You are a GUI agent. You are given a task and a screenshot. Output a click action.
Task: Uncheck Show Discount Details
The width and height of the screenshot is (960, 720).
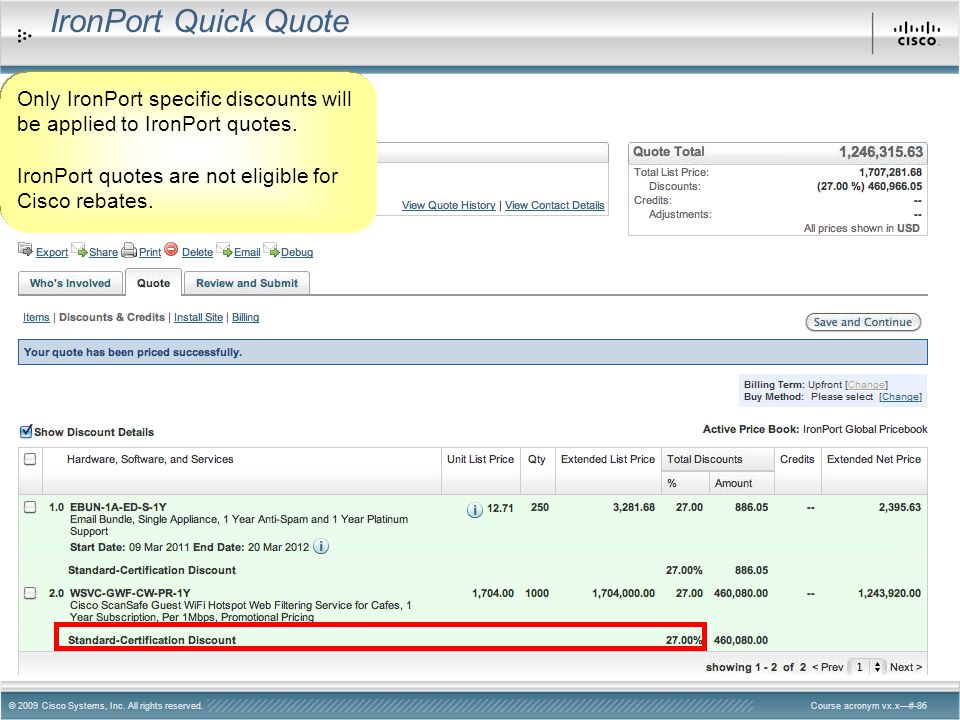(26, 432)
